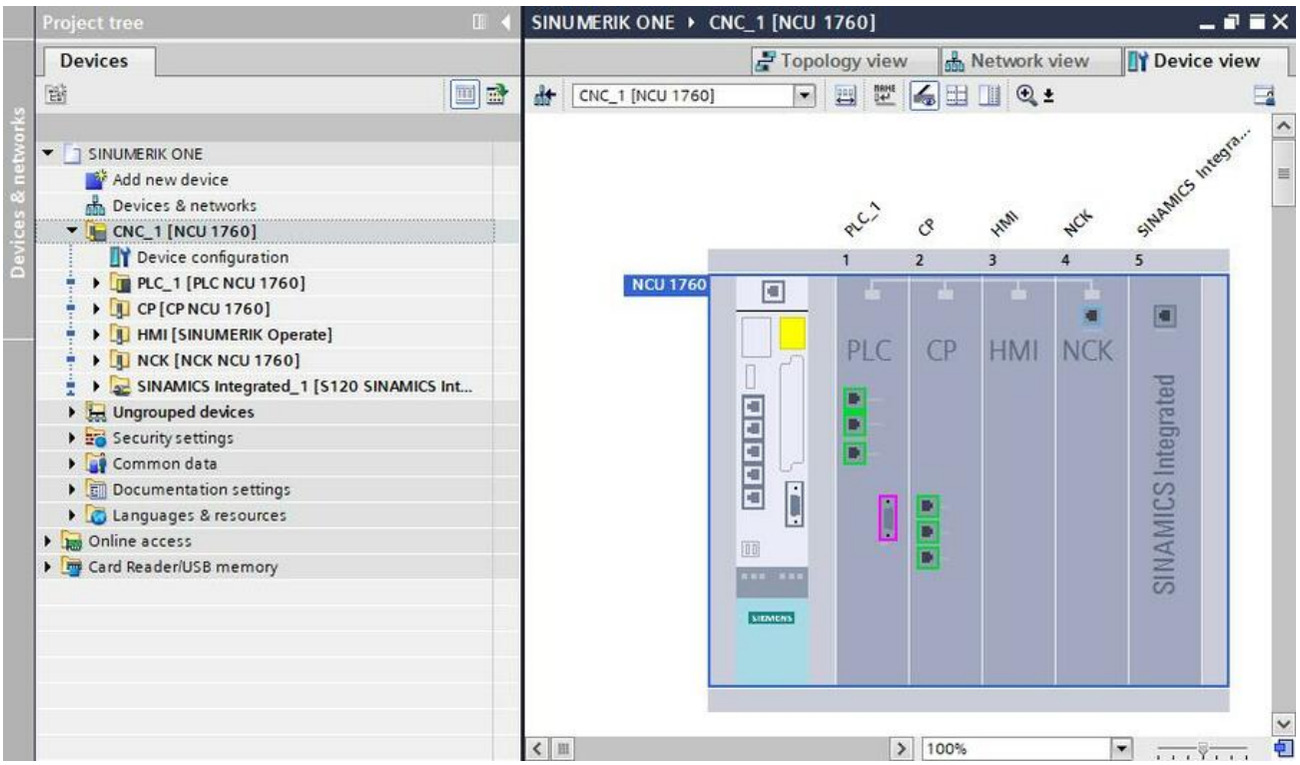Click the zoom magnifier icon in the toolbar

[1024, 94]
